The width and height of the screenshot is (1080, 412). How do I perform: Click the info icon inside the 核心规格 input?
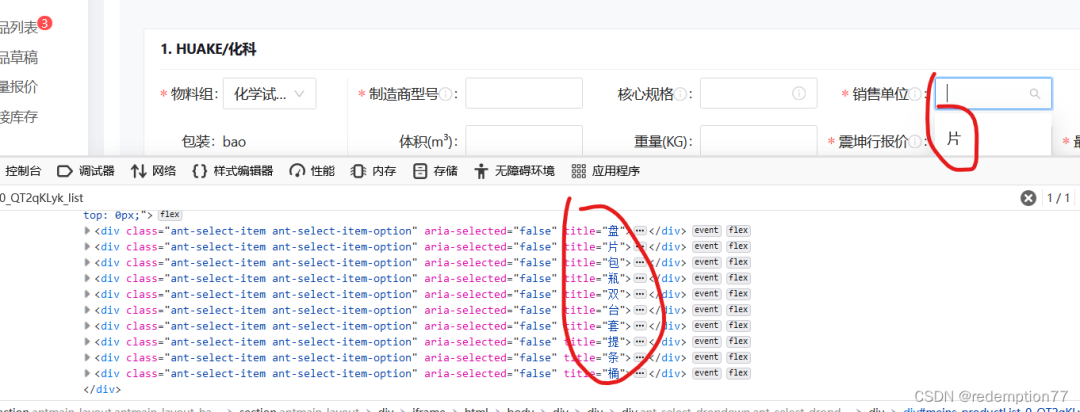(x=799, y=93)
